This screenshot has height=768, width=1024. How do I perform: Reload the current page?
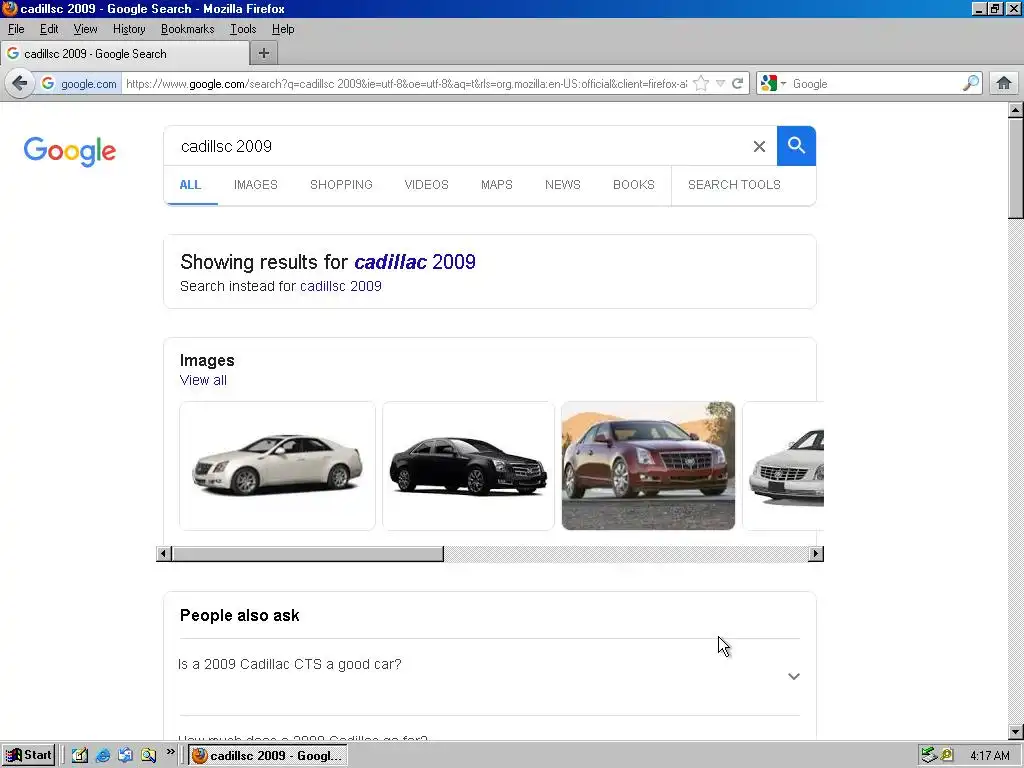[x=738, y=84]
